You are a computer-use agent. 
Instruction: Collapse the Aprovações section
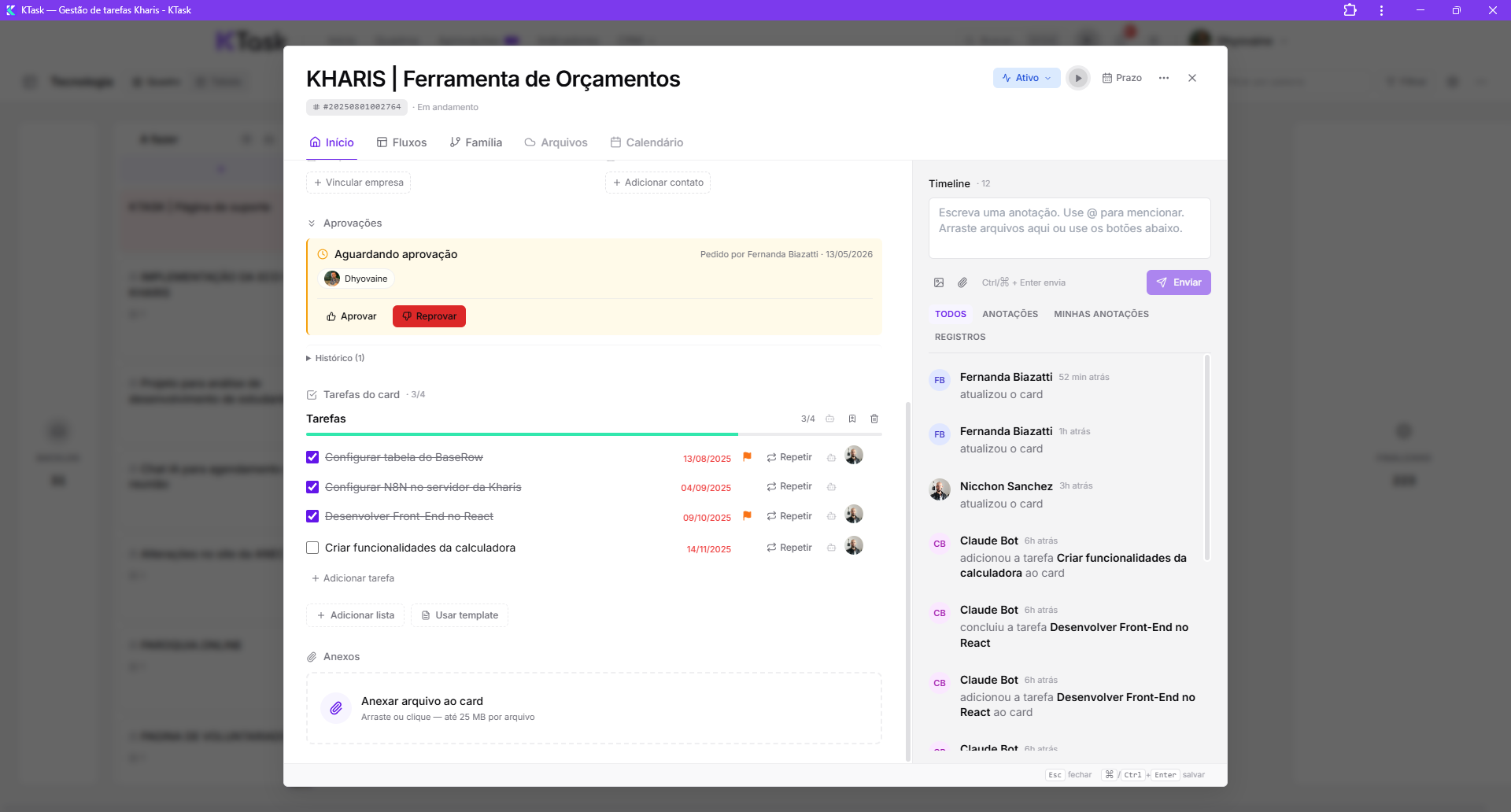[x=344, y=223]
